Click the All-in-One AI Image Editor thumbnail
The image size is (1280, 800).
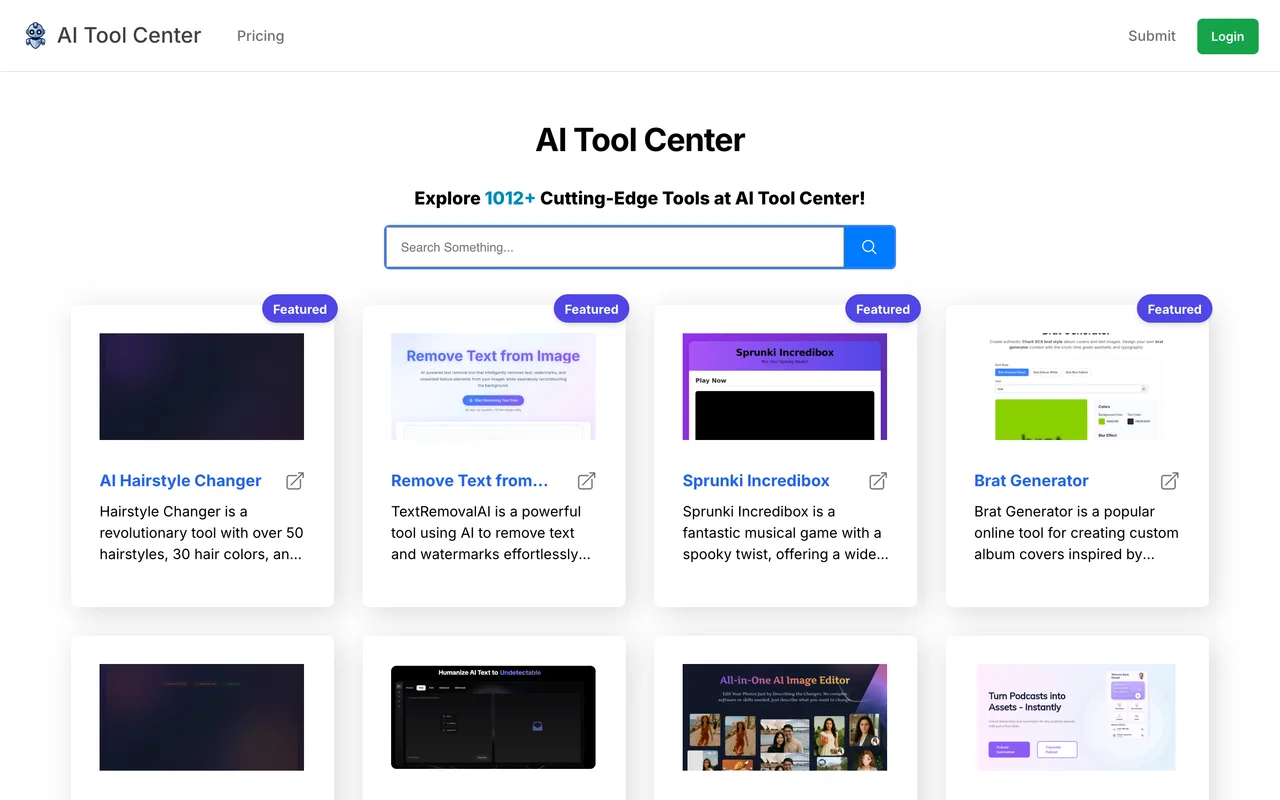click(785, 717)
